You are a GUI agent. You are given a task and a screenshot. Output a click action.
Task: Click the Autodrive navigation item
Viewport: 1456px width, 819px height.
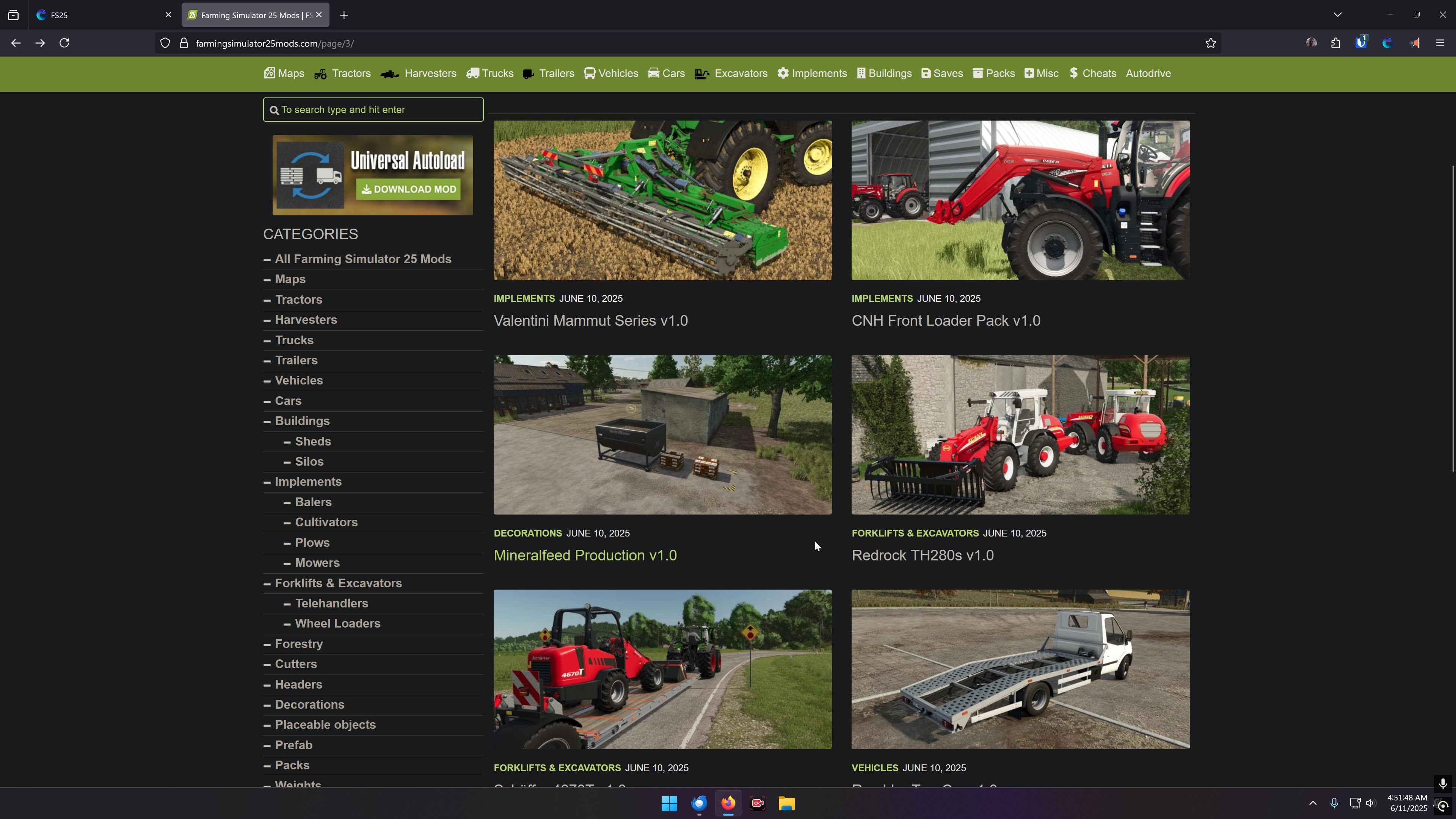pos(1148,74)
